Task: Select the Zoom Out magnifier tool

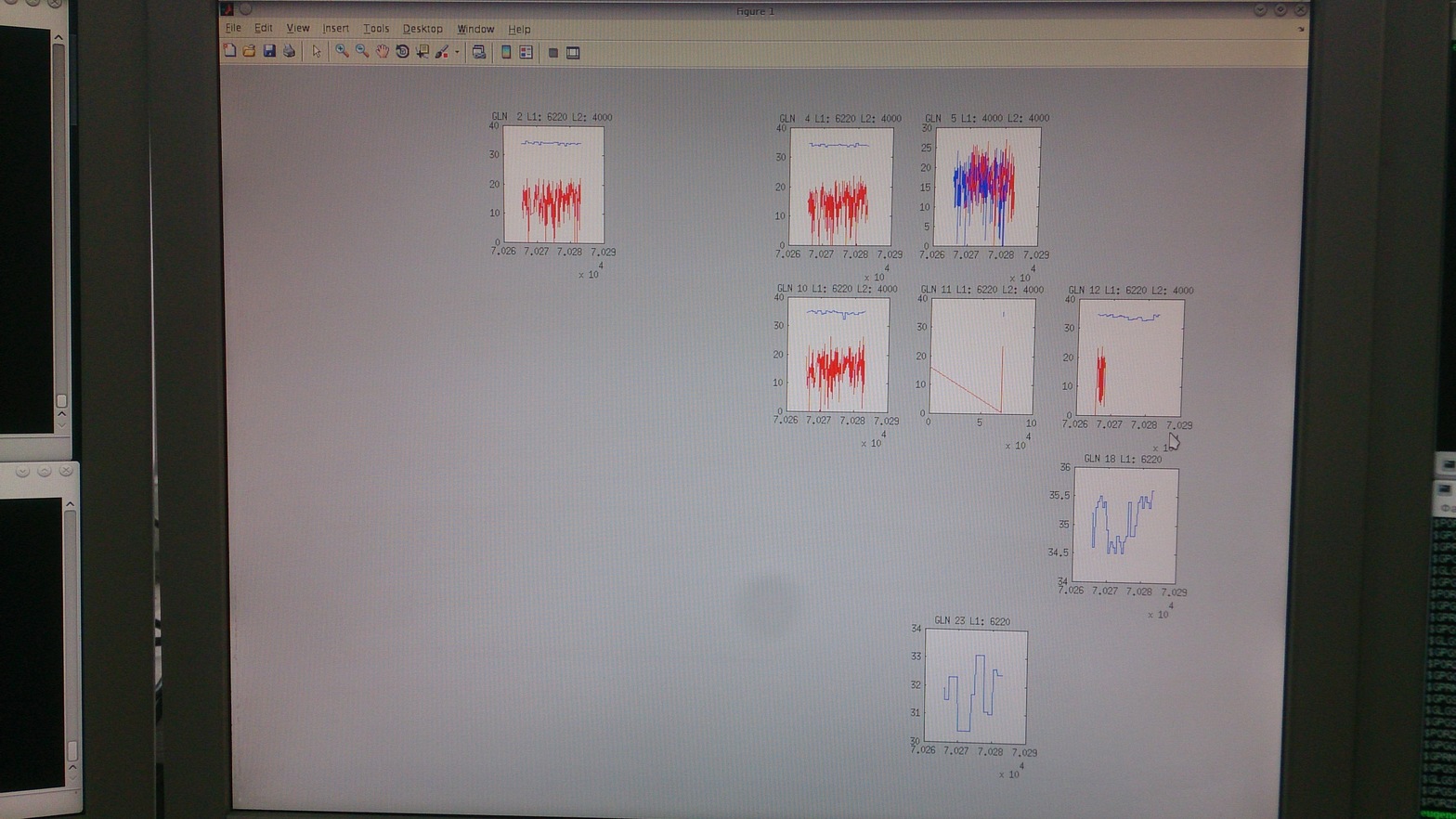Action: (362, 52)
